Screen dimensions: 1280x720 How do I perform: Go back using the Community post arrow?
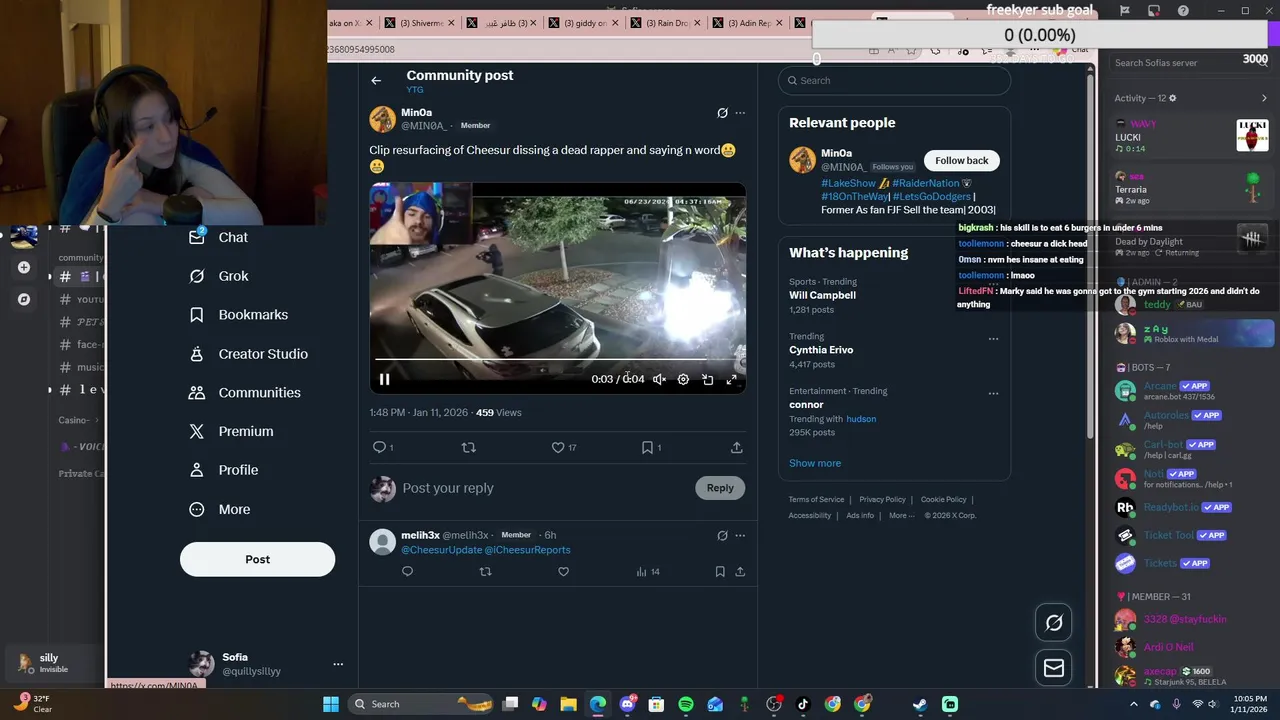[x=376, y=80]
